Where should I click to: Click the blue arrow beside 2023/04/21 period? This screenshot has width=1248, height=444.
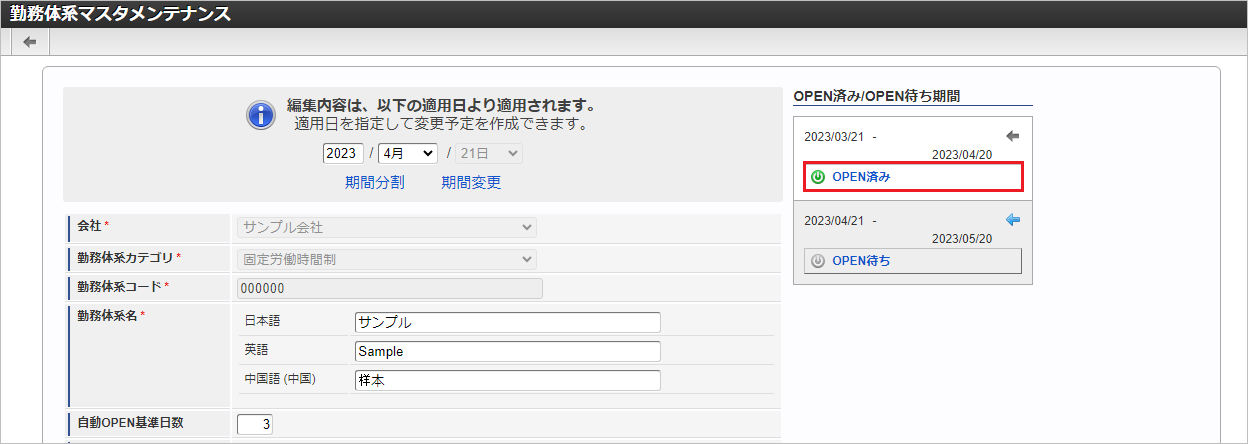click(x=1013, y=220)
